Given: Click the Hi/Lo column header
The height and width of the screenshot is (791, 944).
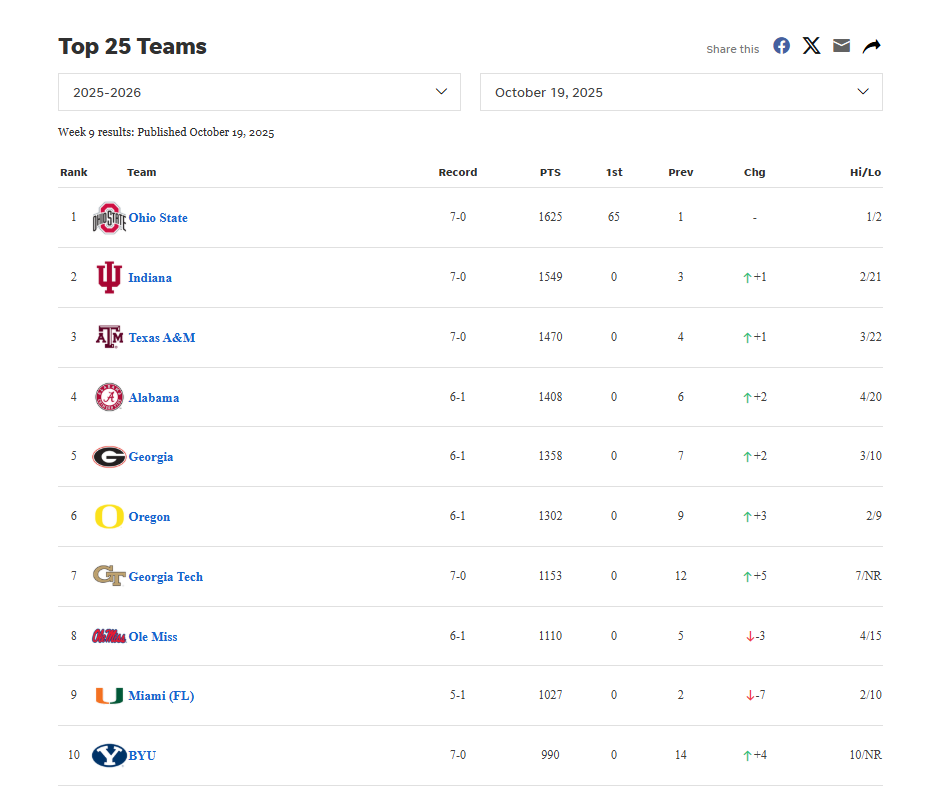Looking at the screenshot, I should point(865,172).
